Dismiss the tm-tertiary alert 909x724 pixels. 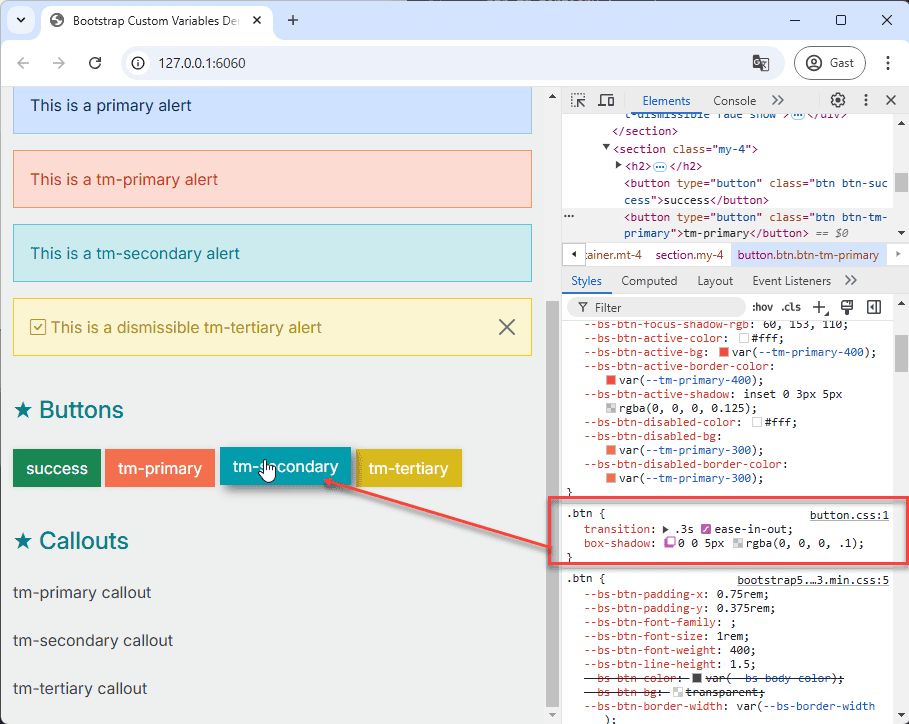[507, 328]
